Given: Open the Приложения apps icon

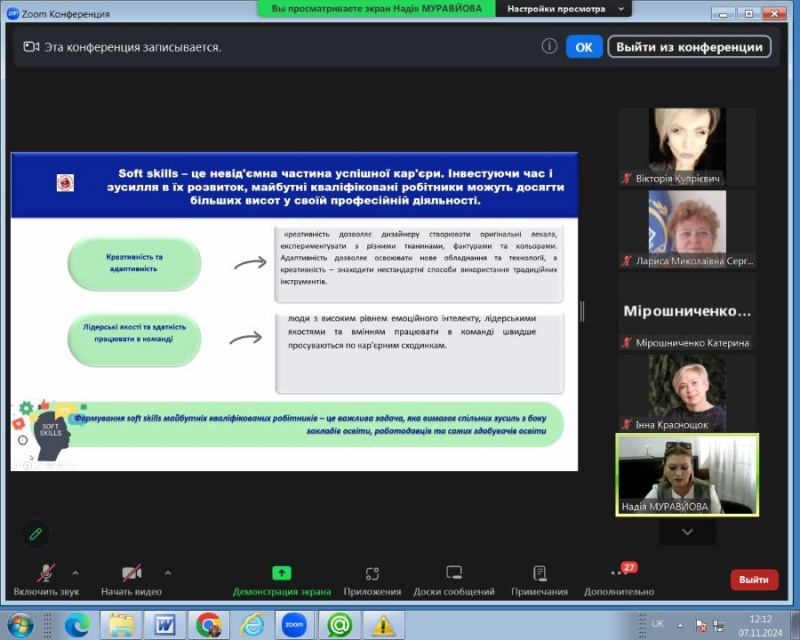Looking at the screenshot, I should coord(372,573).
